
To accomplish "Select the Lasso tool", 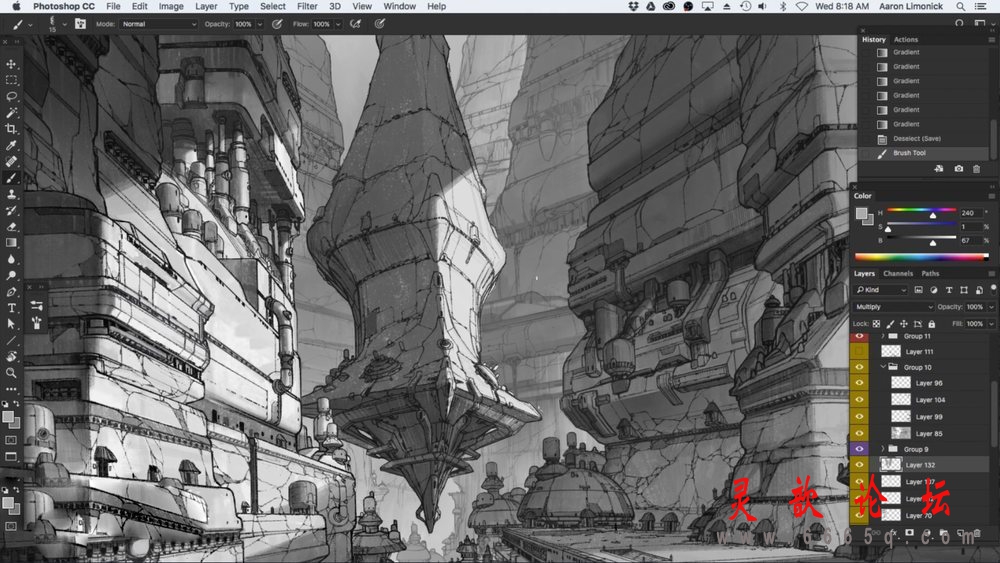I will click(11, 96).
